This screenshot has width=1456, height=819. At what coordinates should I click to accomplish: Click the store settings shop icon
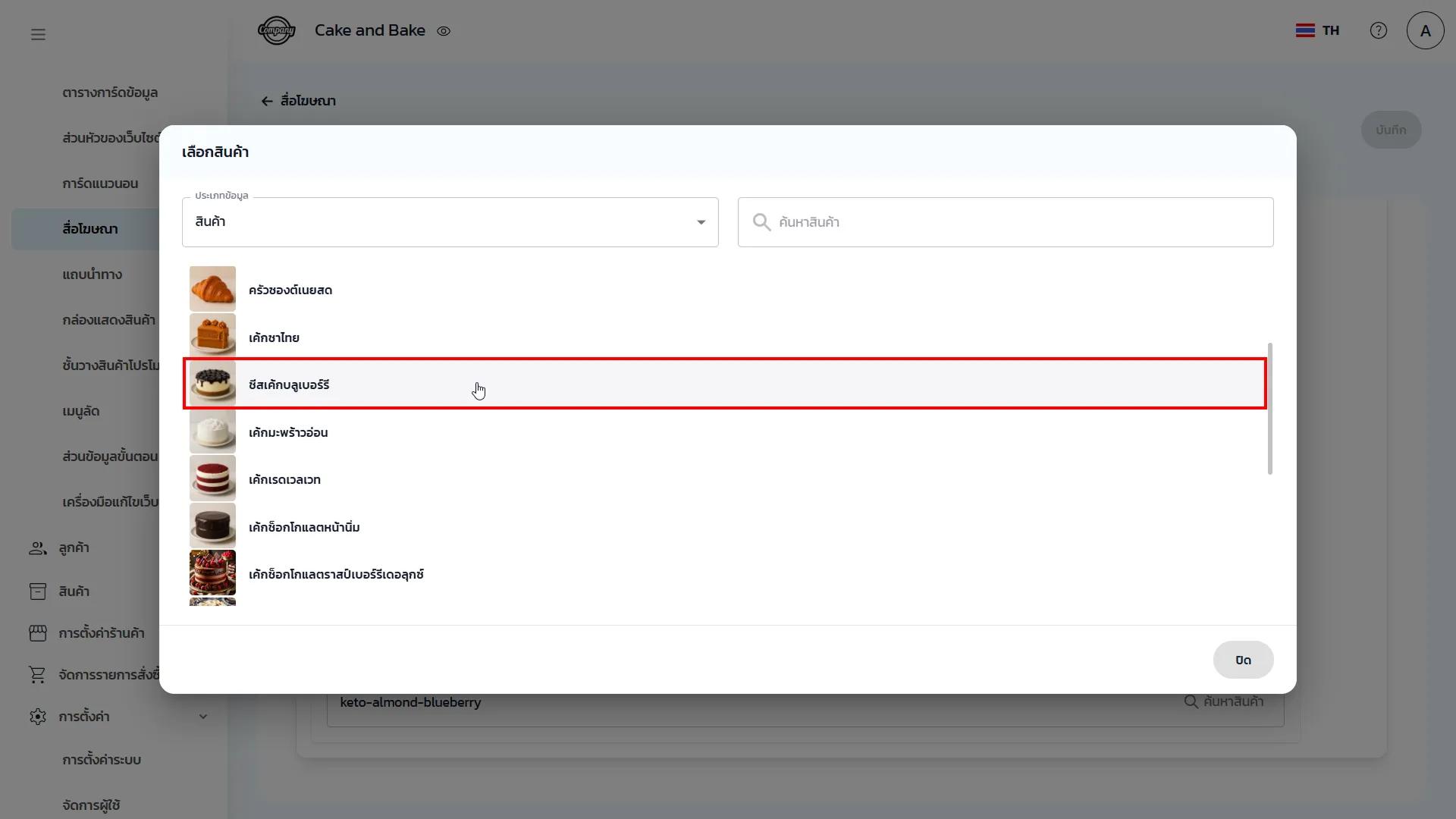pyautogui.click(x=37, y=632)
